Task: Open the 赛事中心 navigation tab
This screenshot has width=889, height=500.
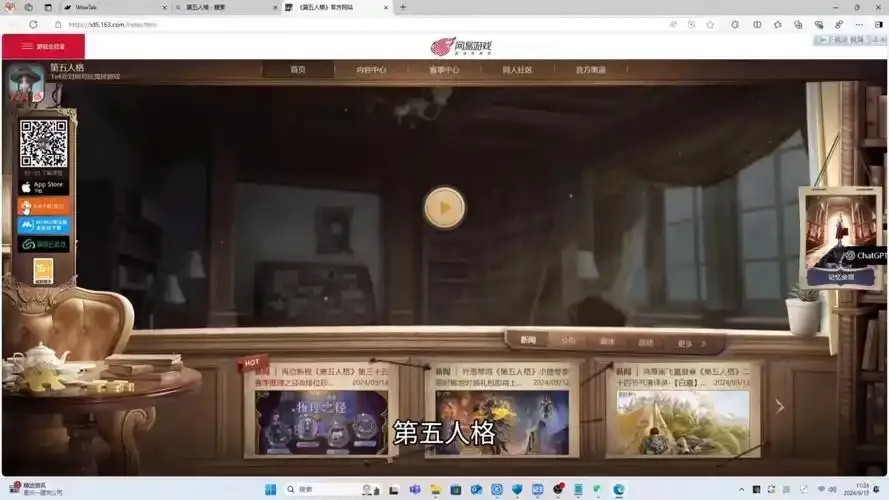Action: click(x=444, y=70)
